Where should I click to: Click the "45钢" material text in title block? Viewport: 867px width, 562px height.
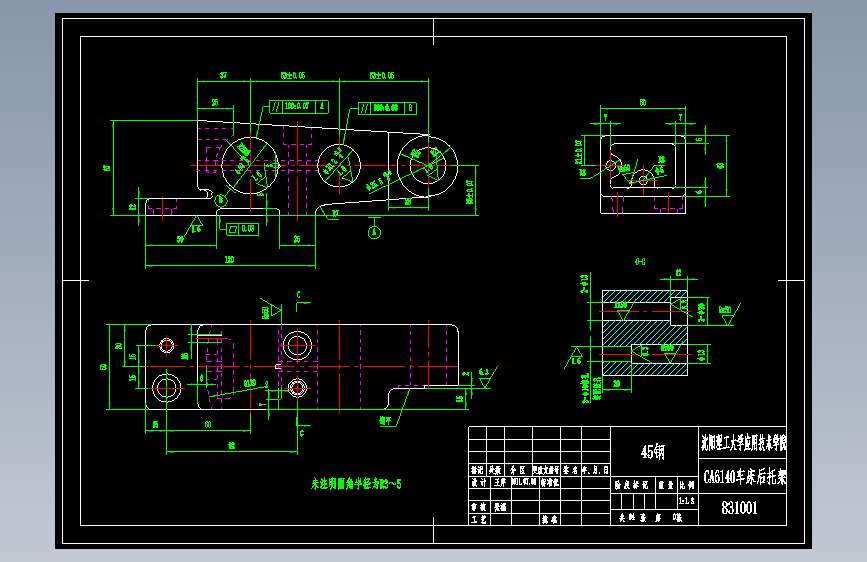pos(652,452)
